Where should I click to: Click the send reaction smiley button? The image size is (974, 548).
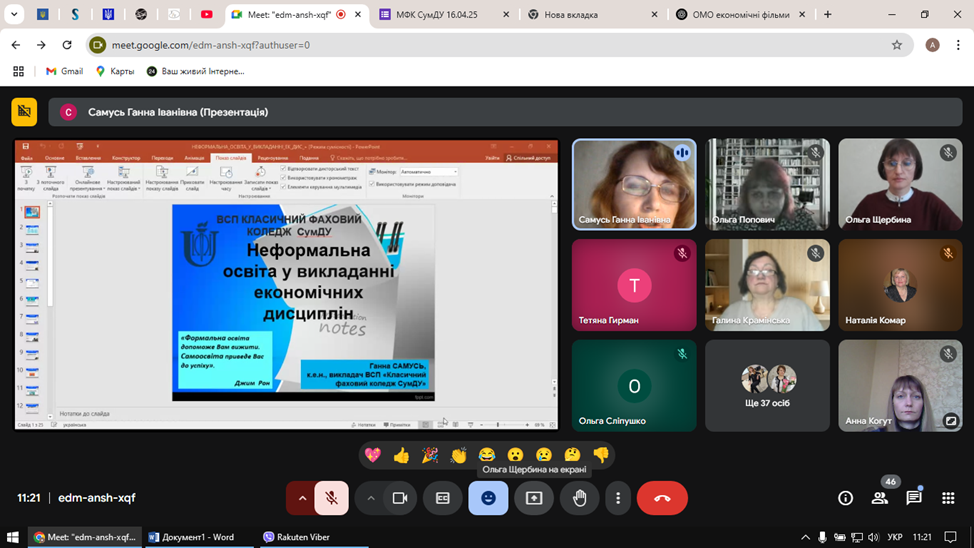(488, 498)
